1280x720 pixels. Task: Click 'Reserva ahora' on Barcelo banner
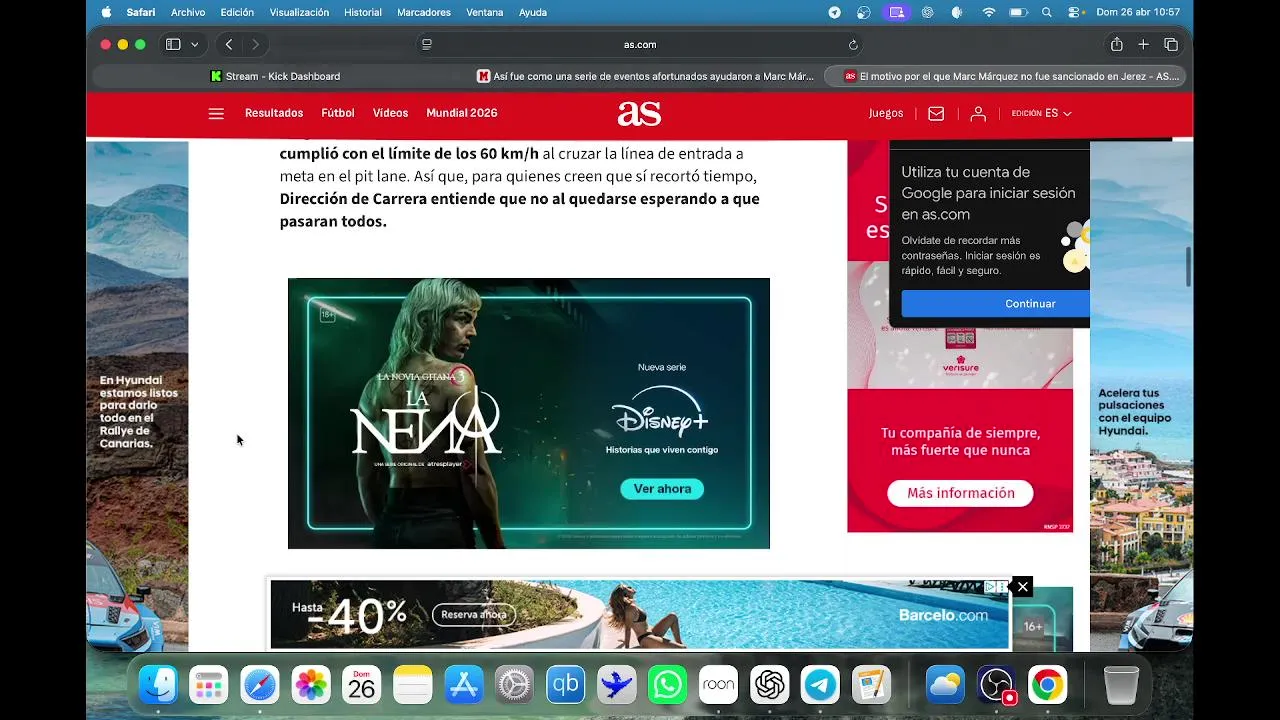473,615
